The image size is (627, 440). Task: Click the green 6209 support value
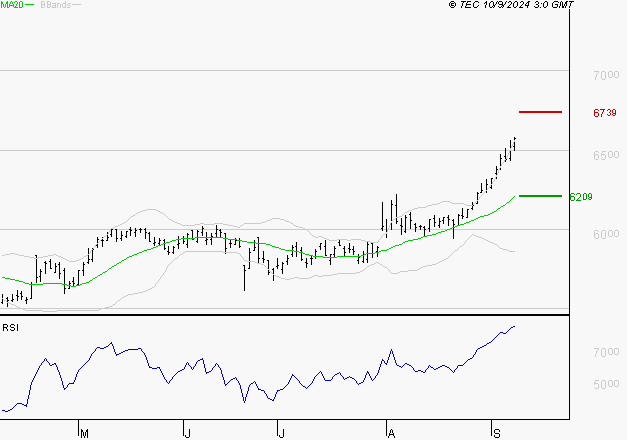(x=581, y=197)
